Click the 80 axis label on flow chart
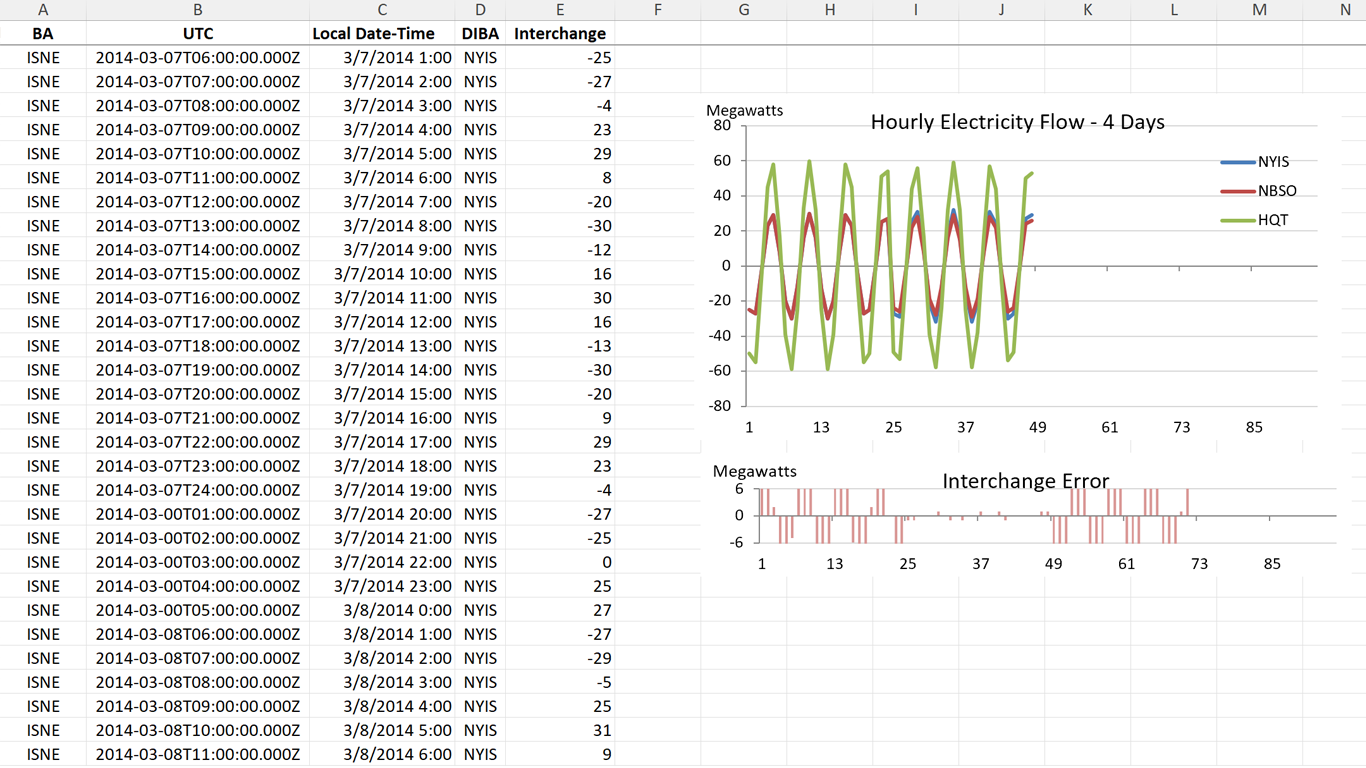Screen dimensions: 1366x768 tap(722, 126)
